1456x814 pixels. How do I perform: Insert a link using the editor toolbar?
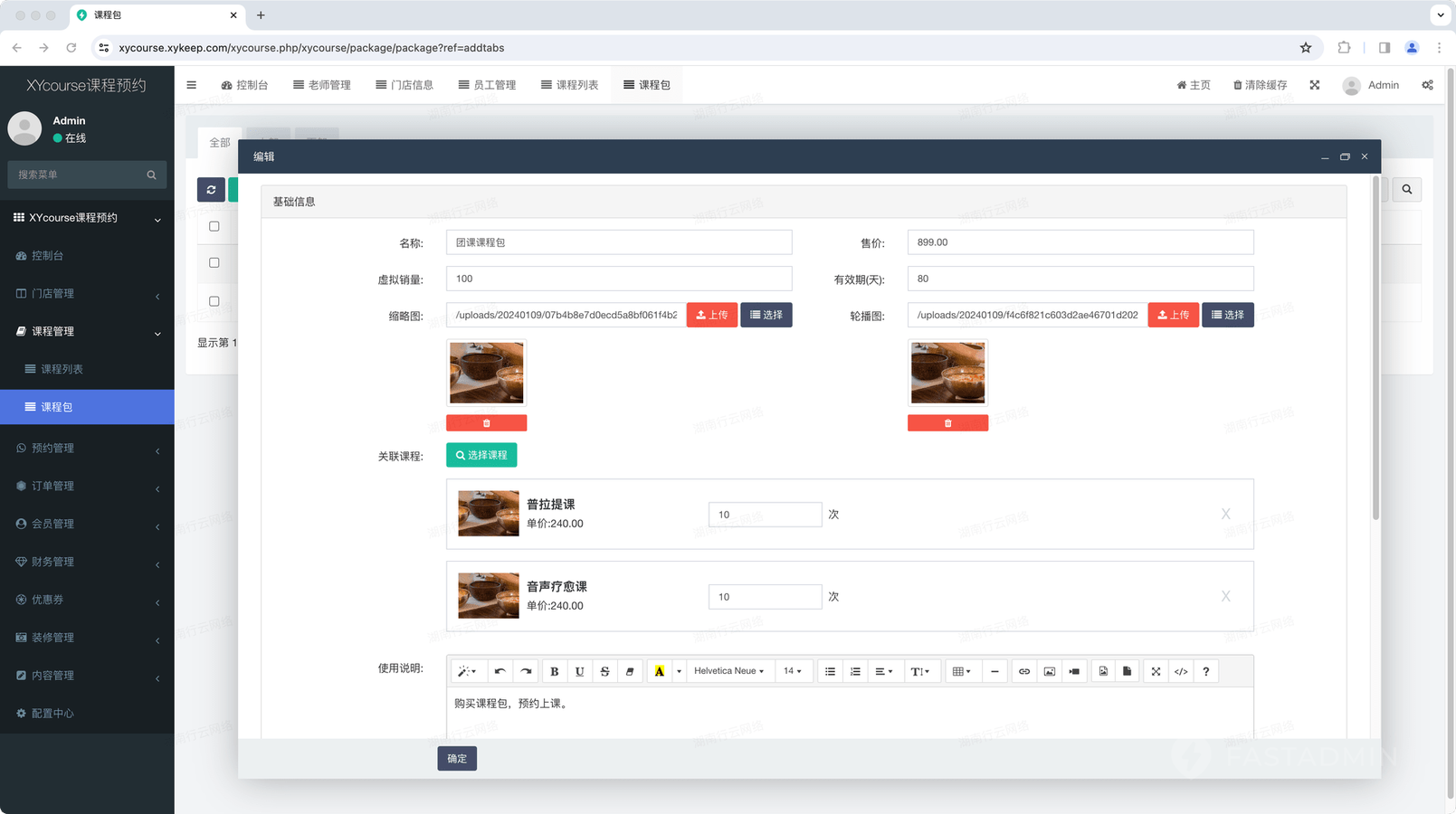pos(1023,671)
